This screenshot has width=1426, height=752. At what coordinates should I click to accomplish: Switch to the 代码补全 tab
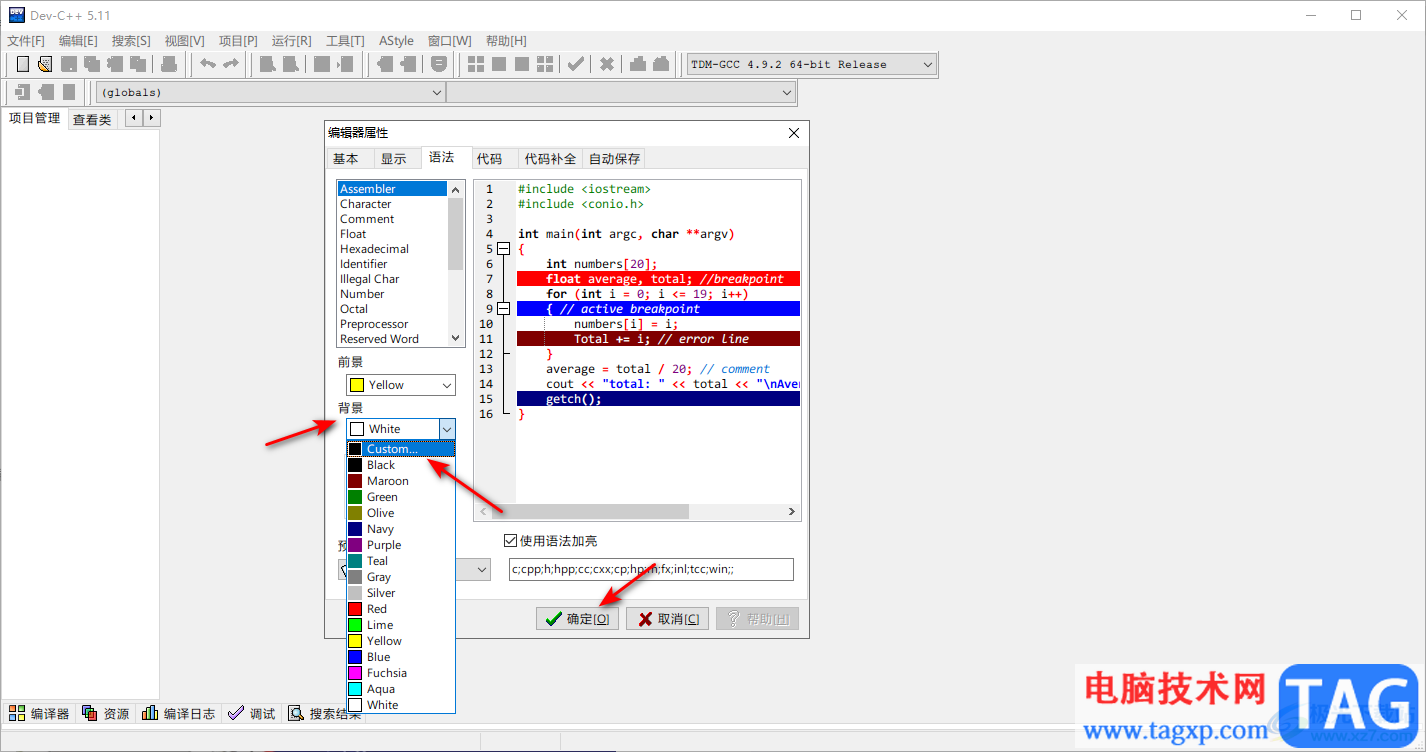pos(550,158)
